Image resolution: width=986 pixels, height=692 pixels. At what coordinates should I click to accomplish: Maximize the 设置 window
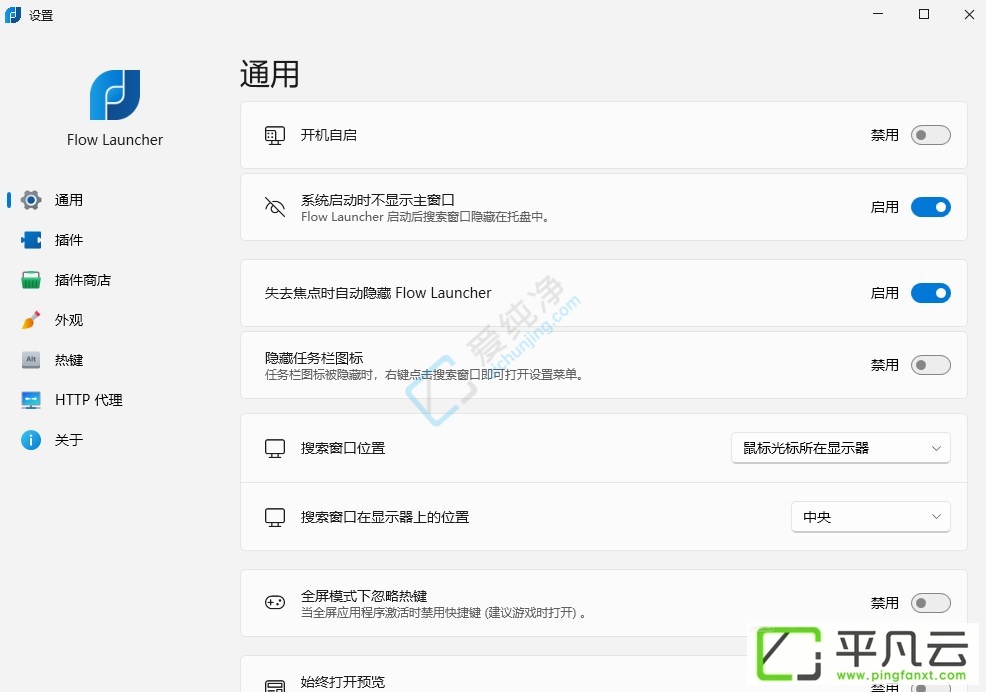click(x=924, y=14)
